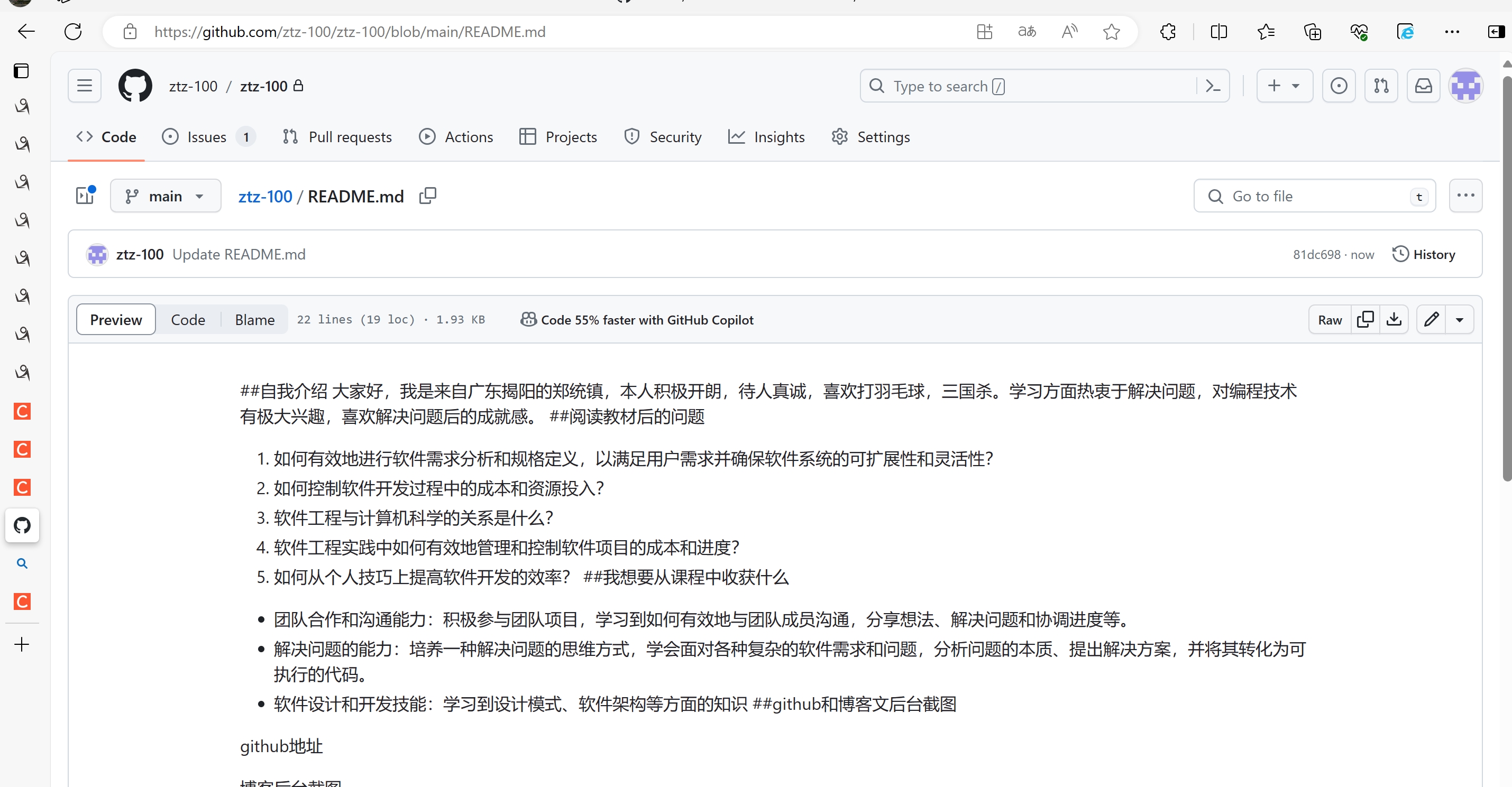1512x787 pixels.
Task: Open the notifications inbox icon
Action: (1423, 86)
